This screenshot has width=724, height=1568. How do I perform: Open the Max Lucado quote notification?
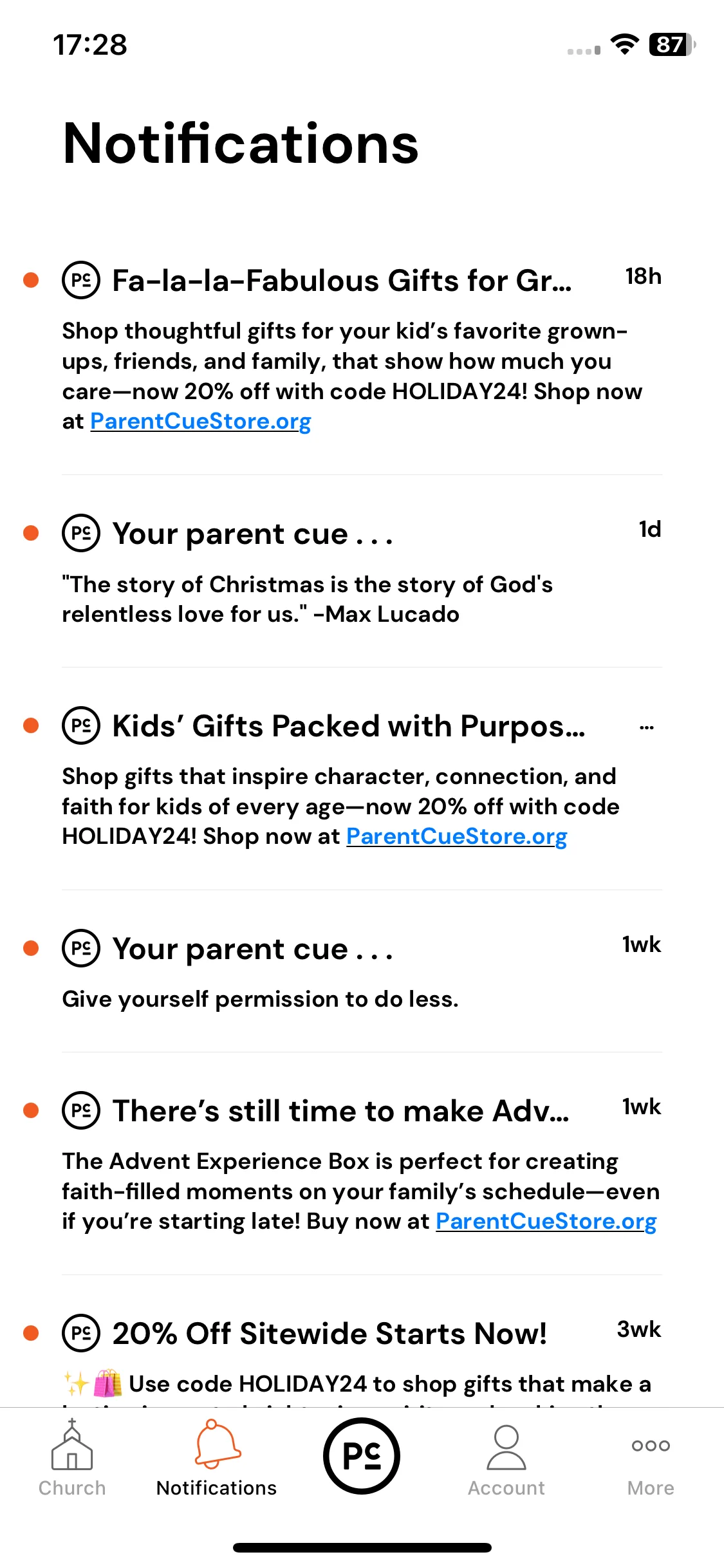coord(362,571)
